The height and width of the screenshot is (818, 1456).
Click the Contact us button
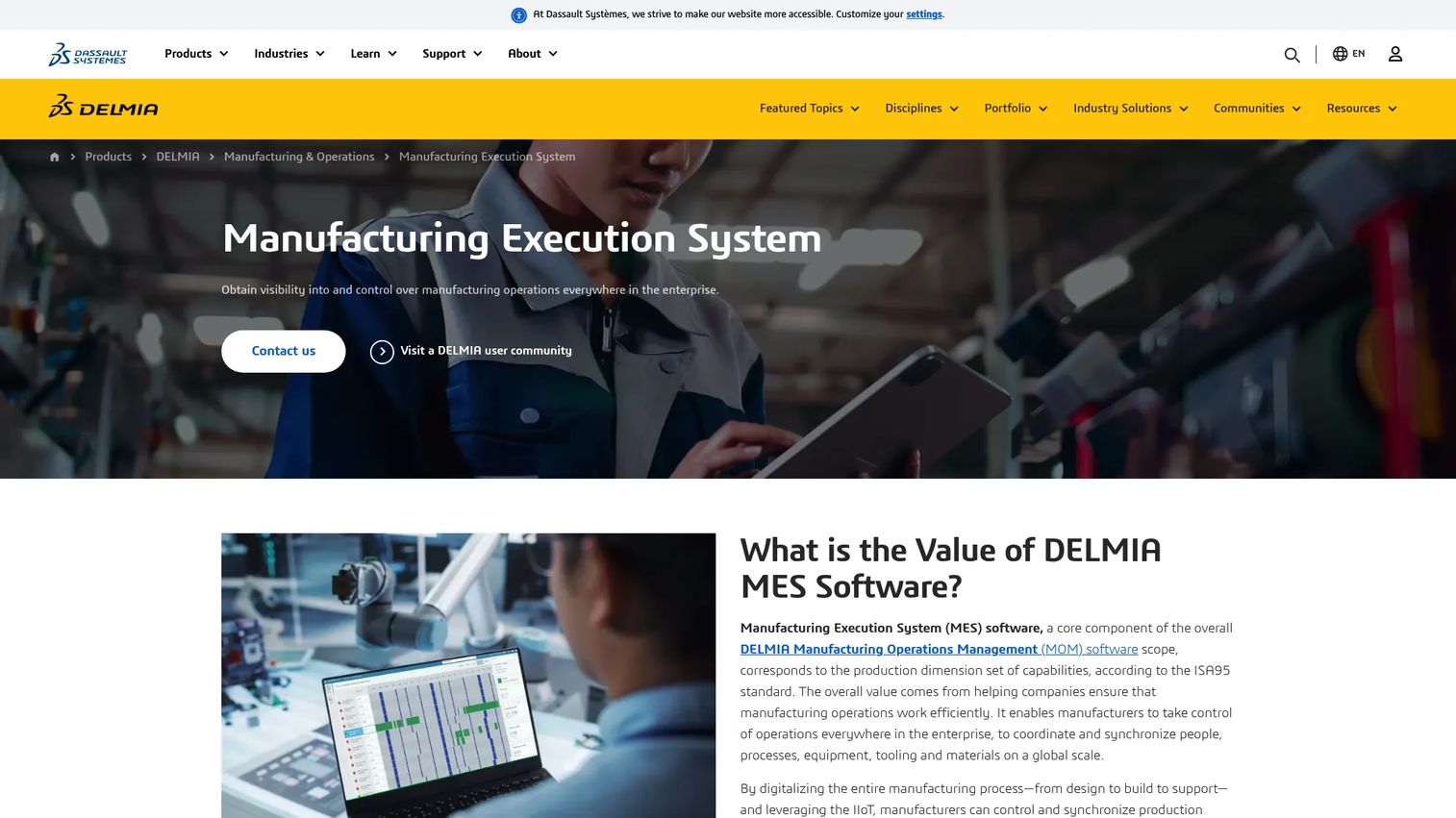coord(284,352)
